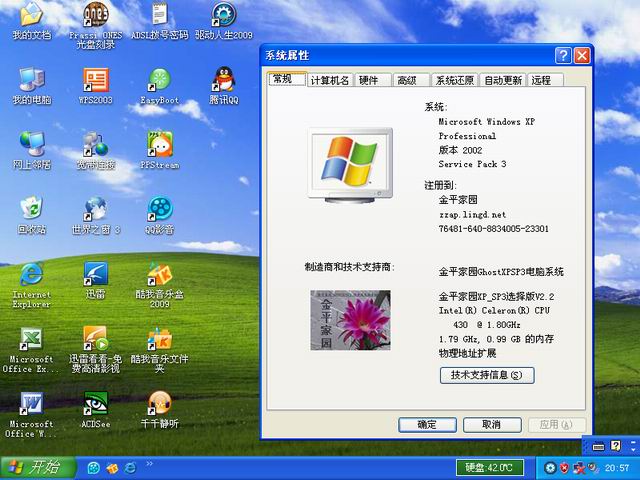
Task: Switch to 计算机名 tab
Action: point(330,80)
